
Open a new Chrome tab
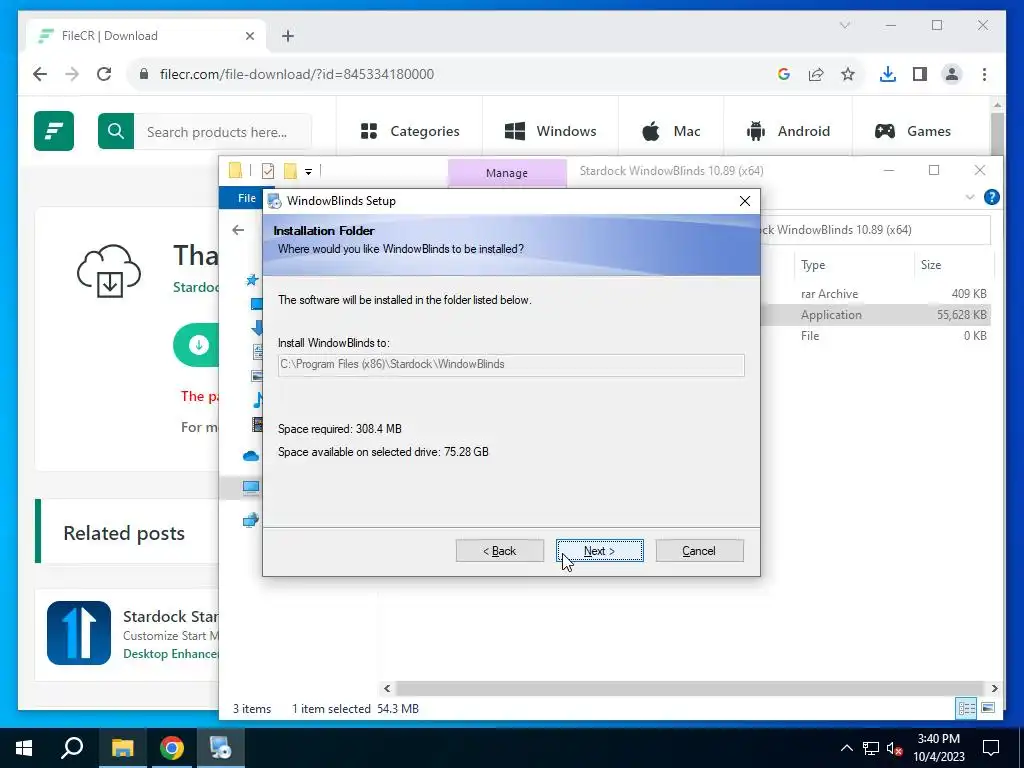[288, 36]
